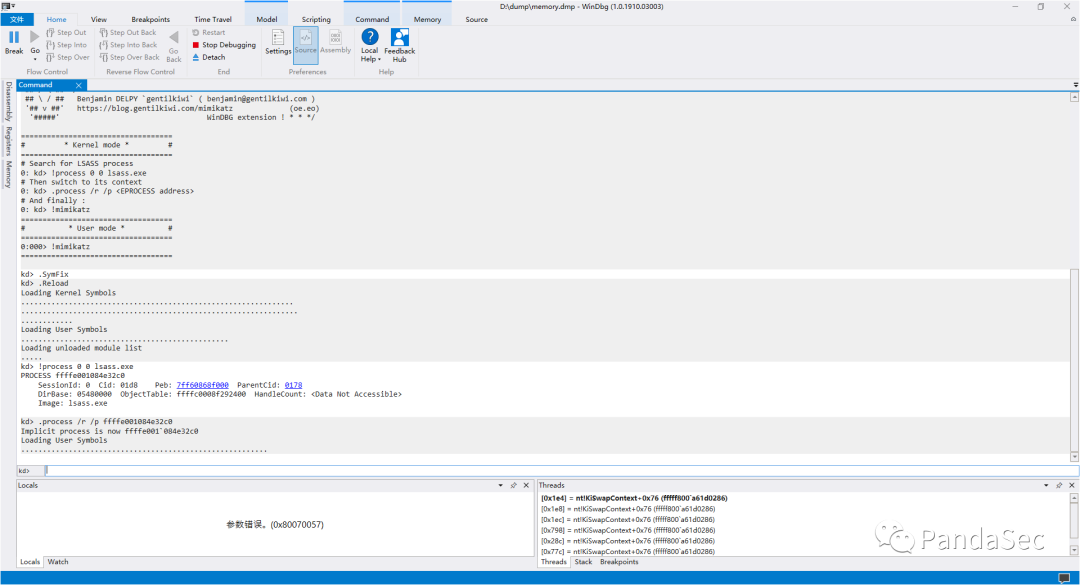Image resolution: width=1080 pixels, height=585 pixels.
Task: Click Step Into in Flow Control
Action: pos(66,45)
